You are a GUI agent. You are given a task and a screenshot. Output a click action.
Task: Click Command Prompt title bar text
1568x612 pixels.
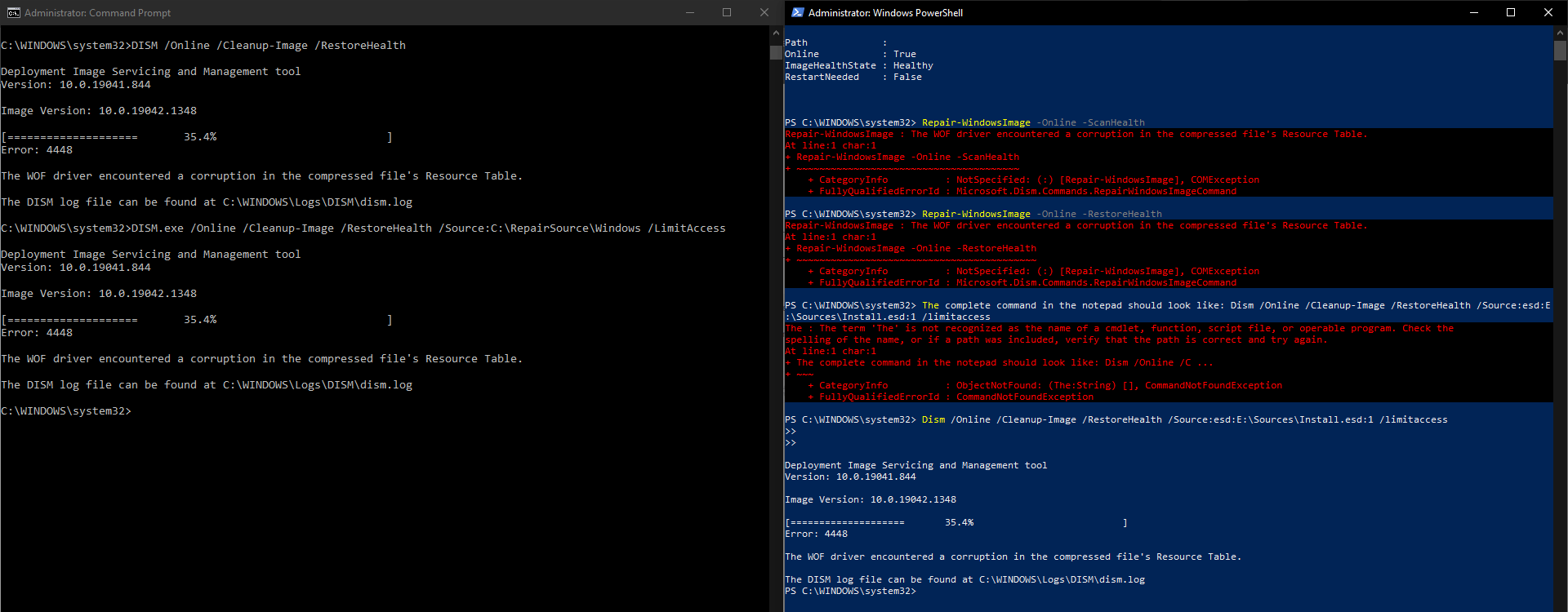98,13
